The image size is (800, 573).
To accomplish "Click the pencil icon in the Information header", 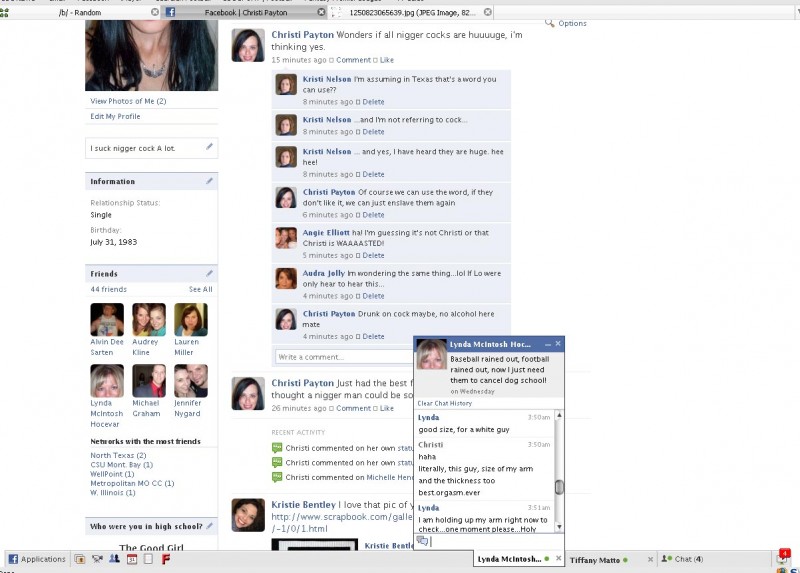I will coord(209,181).
